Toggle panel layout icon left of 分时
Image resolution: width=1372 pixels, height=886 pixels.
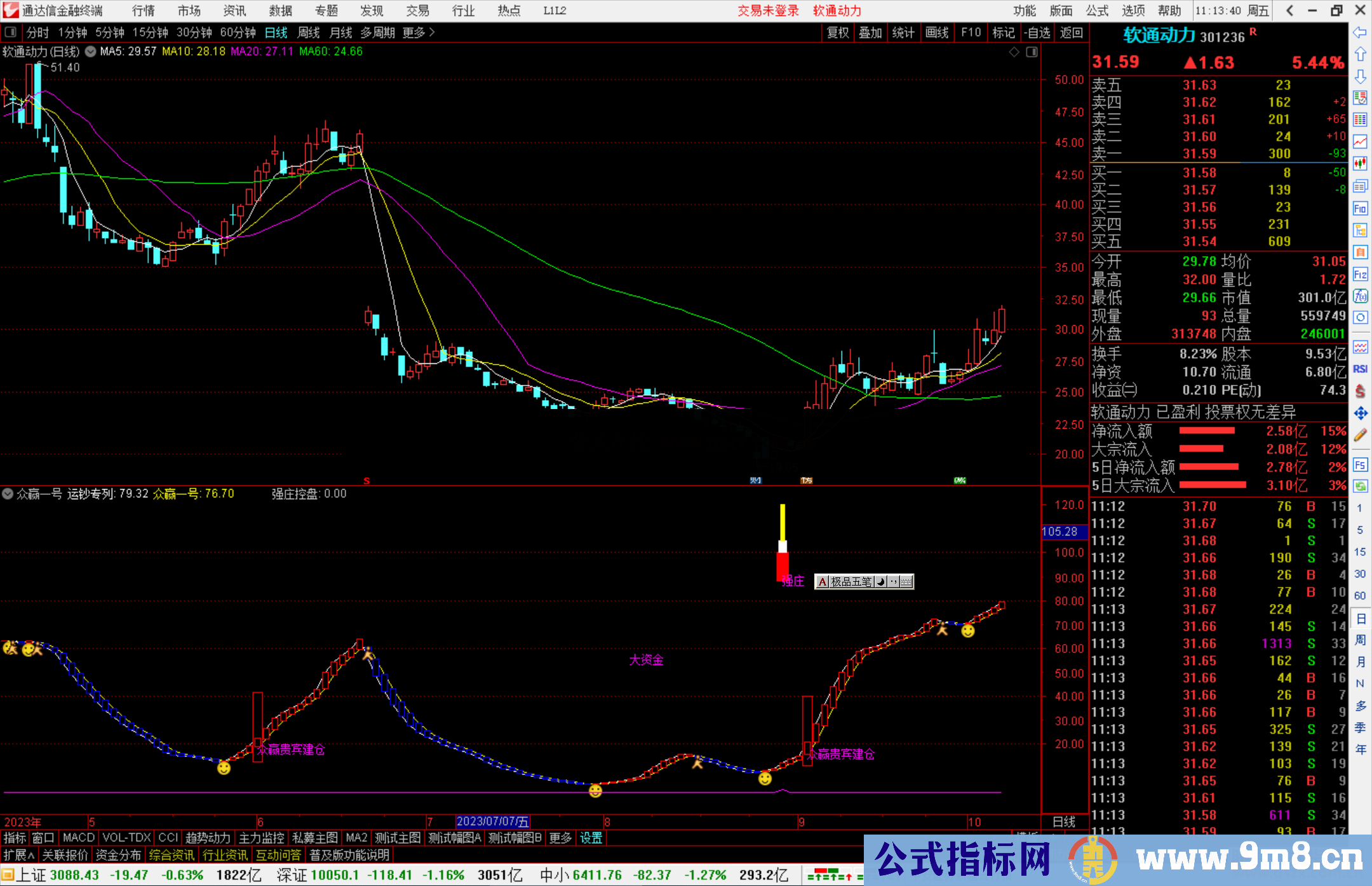tap(10, 32)
